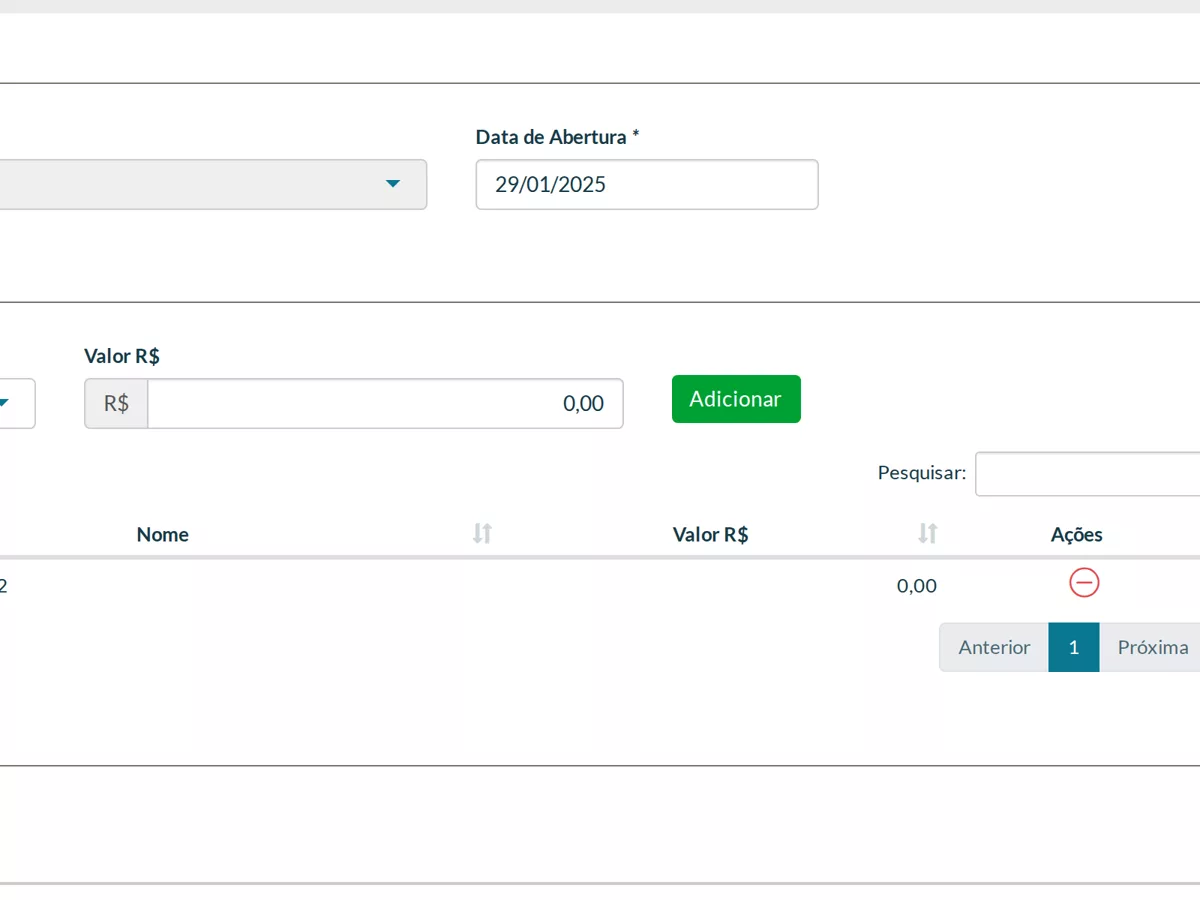Expand the small dropdown left of Valor R$ field
The width and height of the screenshot is (1200, 900).
click(x=17, y=403)
